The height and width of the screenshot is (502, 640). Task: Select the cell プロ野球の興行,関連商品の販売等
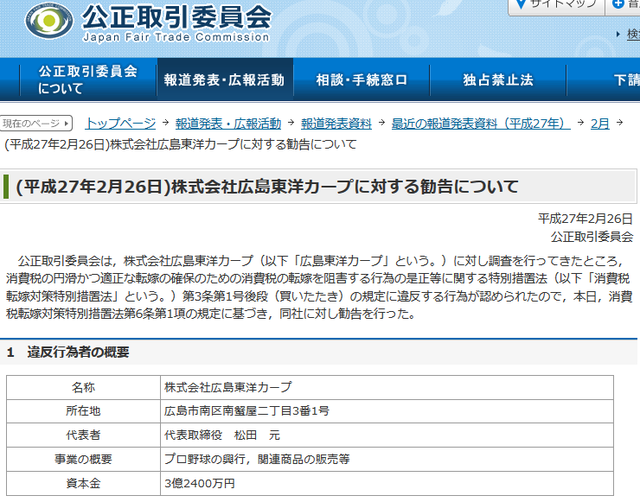click(387, 459)
